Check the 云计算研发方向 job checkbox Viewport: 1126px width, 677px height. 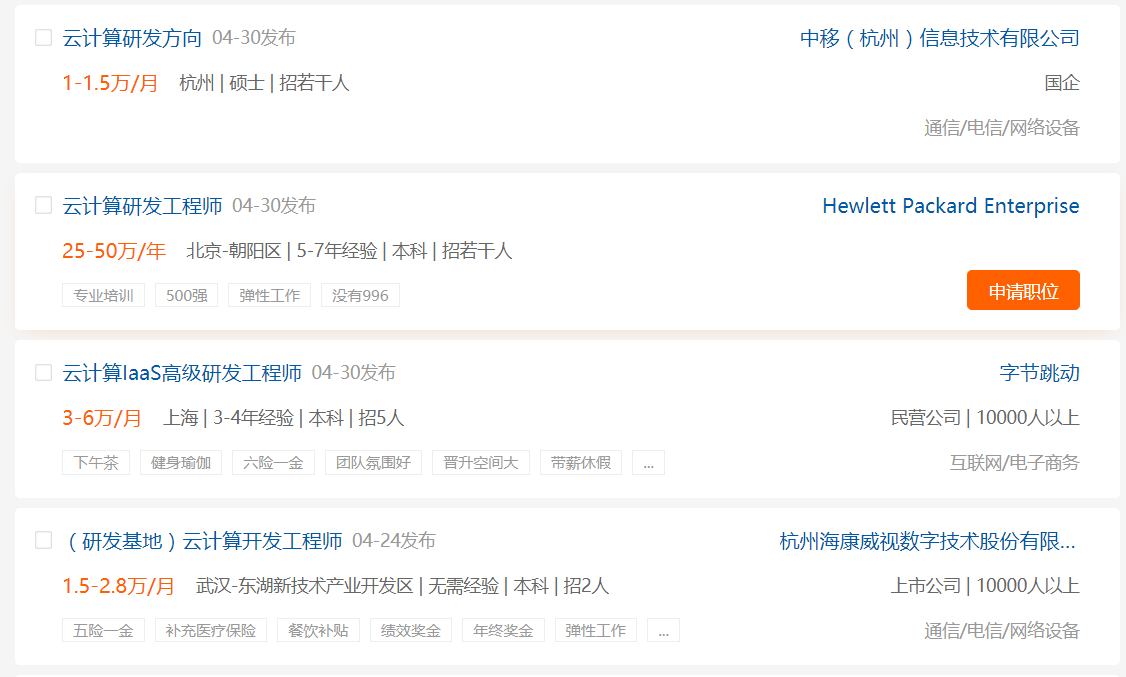point(43,38)
